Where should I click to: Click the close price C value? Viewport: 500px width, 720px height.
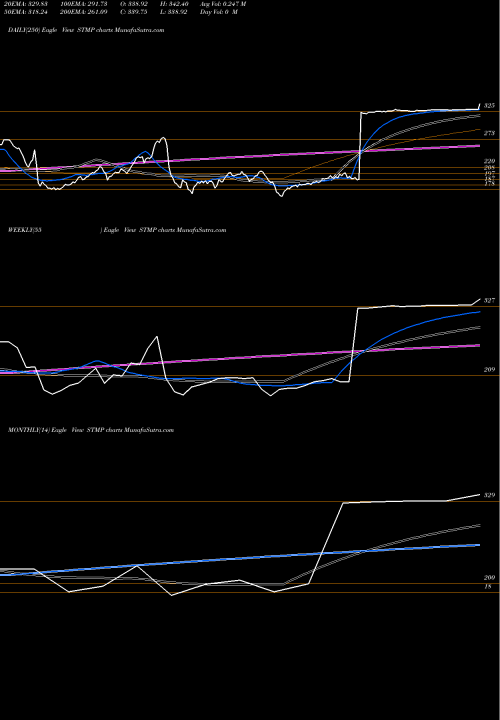(134, 12)
